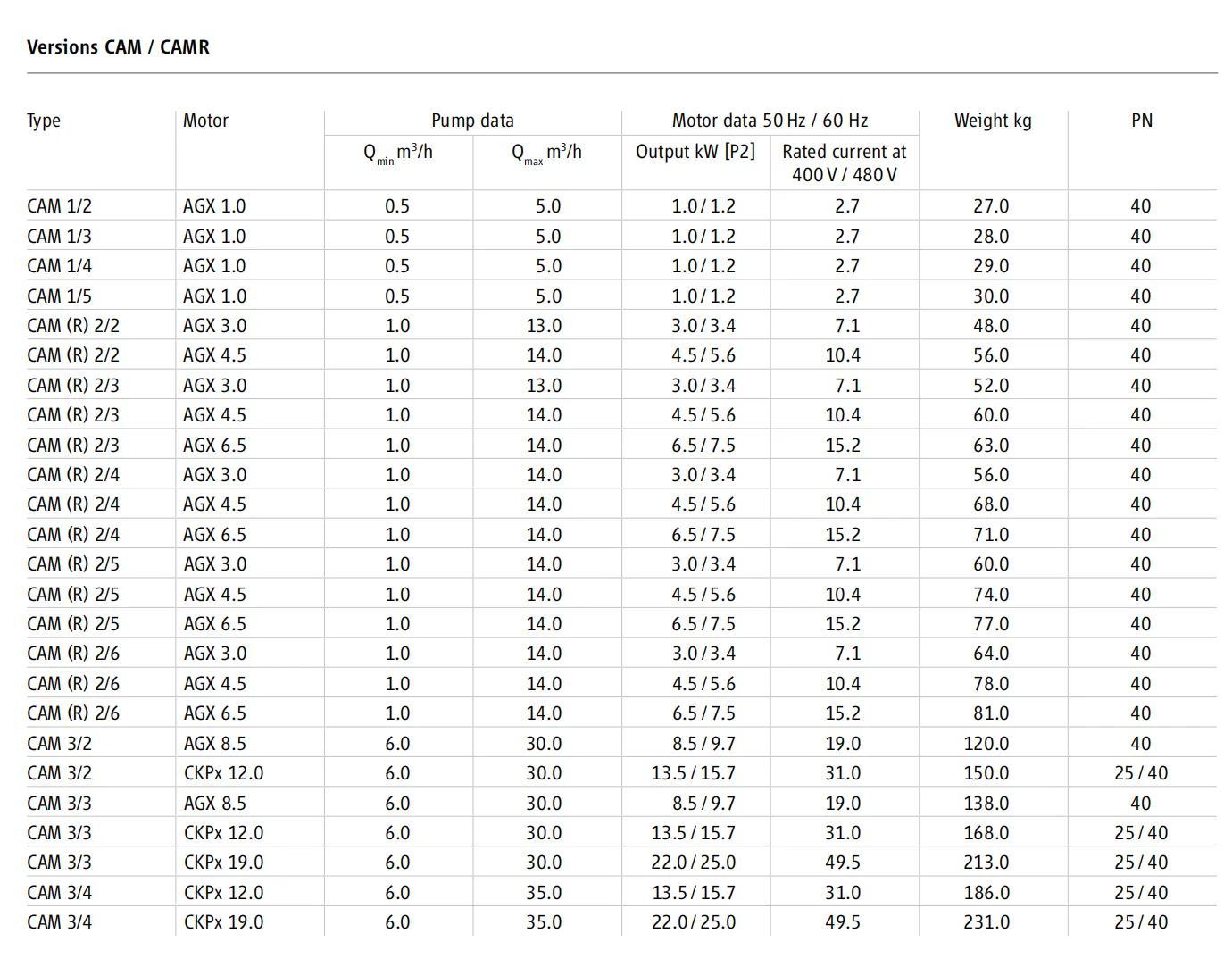Click the Qmax m³/h subheader
Viewport: 1232px width, 967px height.
coord(546,153)
